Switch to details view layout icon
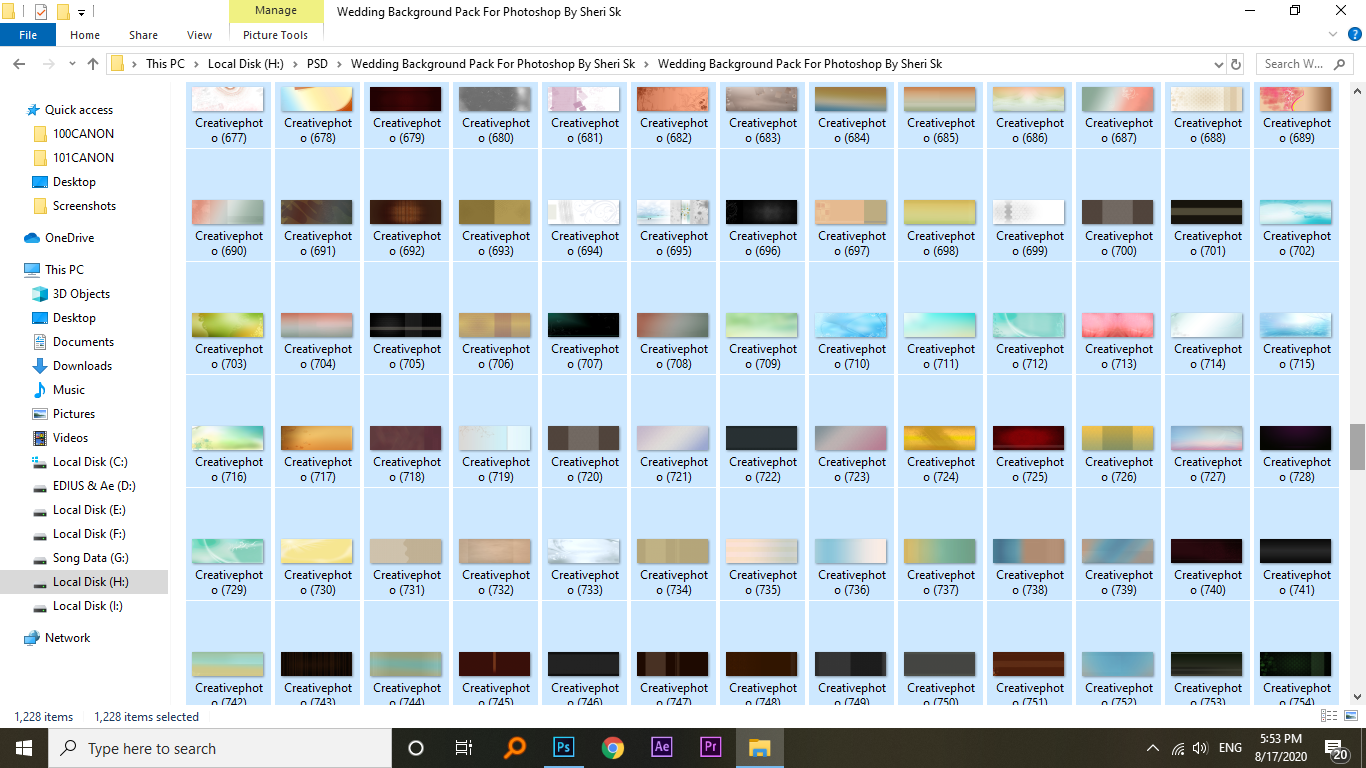Viewport: 1366px width, 768px height. (x=1329, y=716)
